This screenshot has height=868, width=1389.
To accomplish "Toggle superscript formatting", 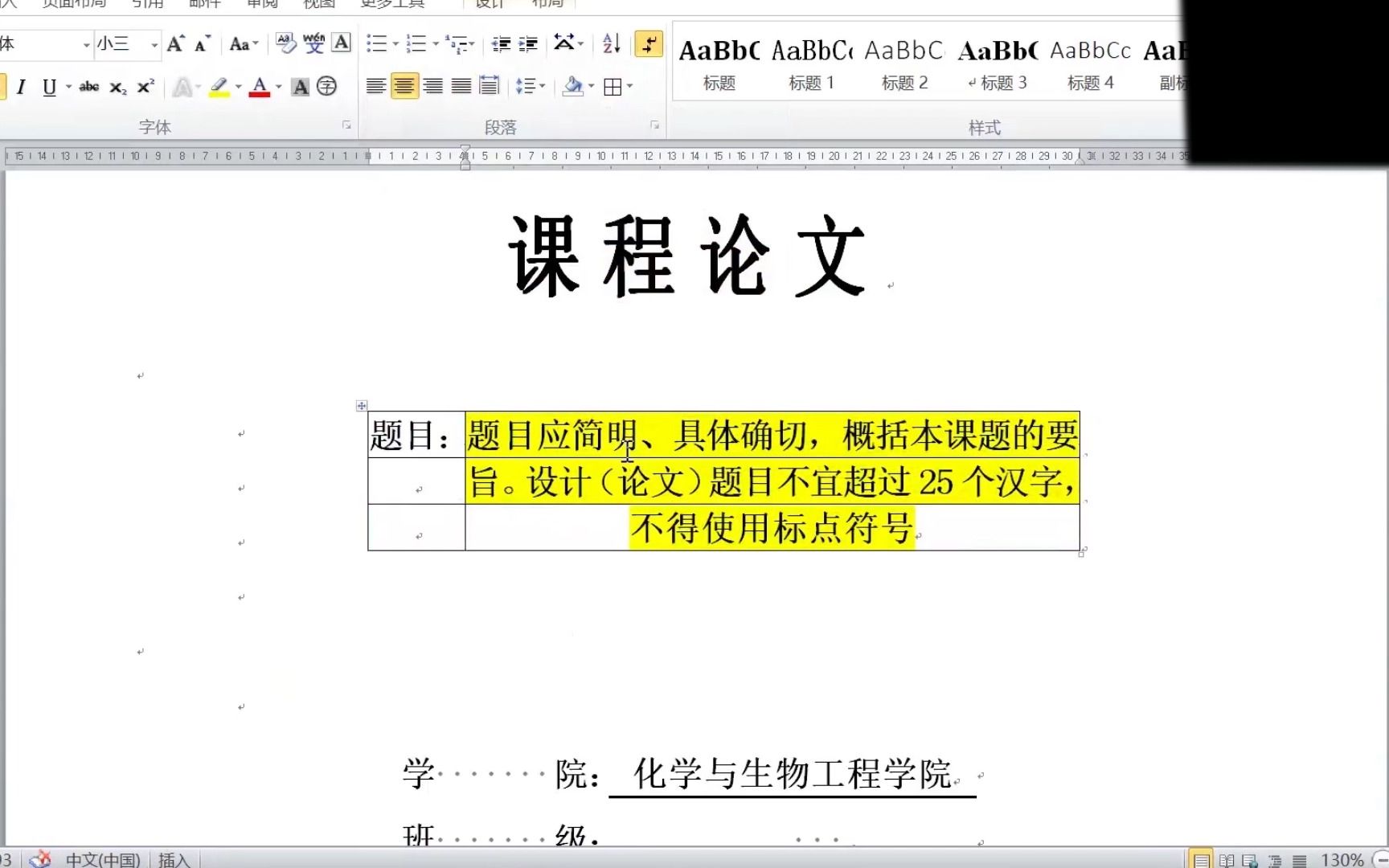I will 145,87.
